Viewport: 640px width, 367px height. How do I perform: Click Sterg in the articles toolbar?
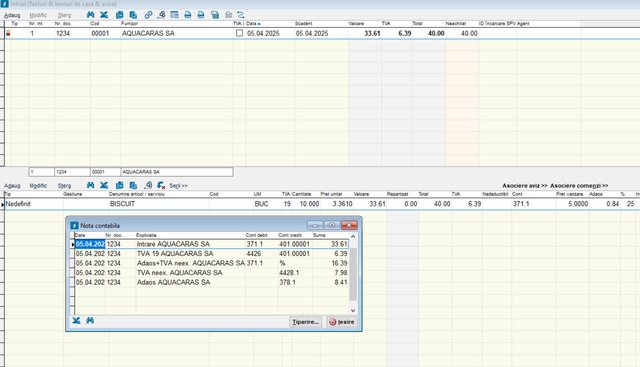point(64,186)
